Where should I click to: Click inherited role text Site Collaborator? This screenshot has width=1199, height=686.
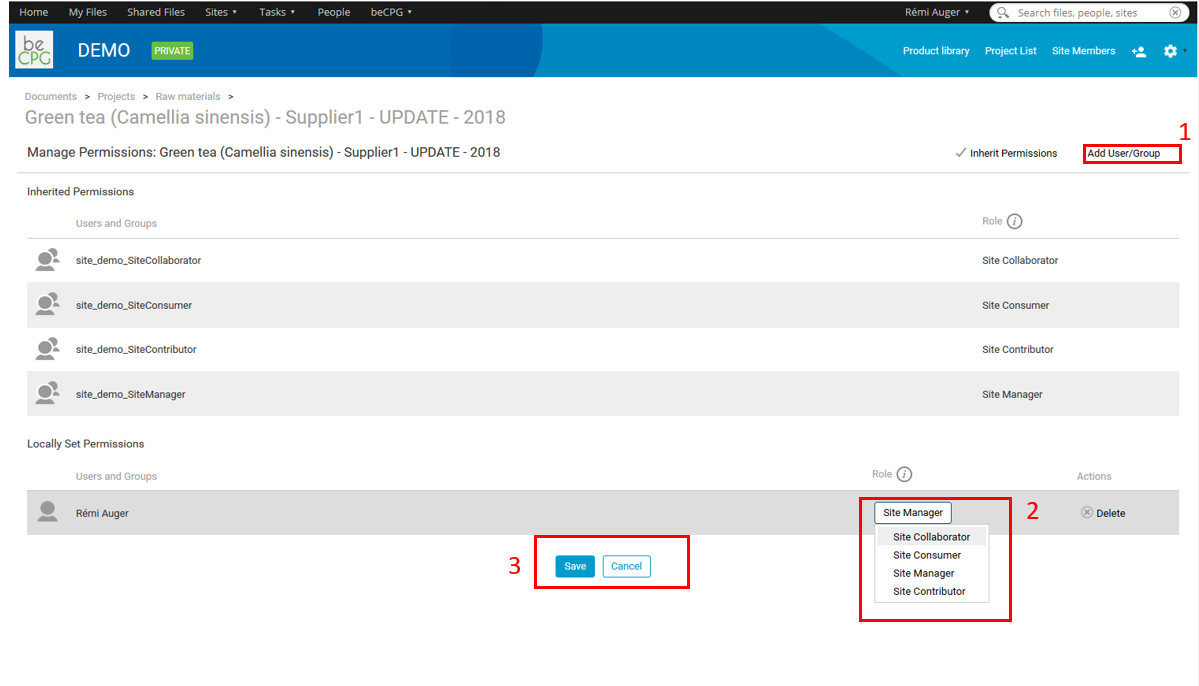pos(1020,261)
